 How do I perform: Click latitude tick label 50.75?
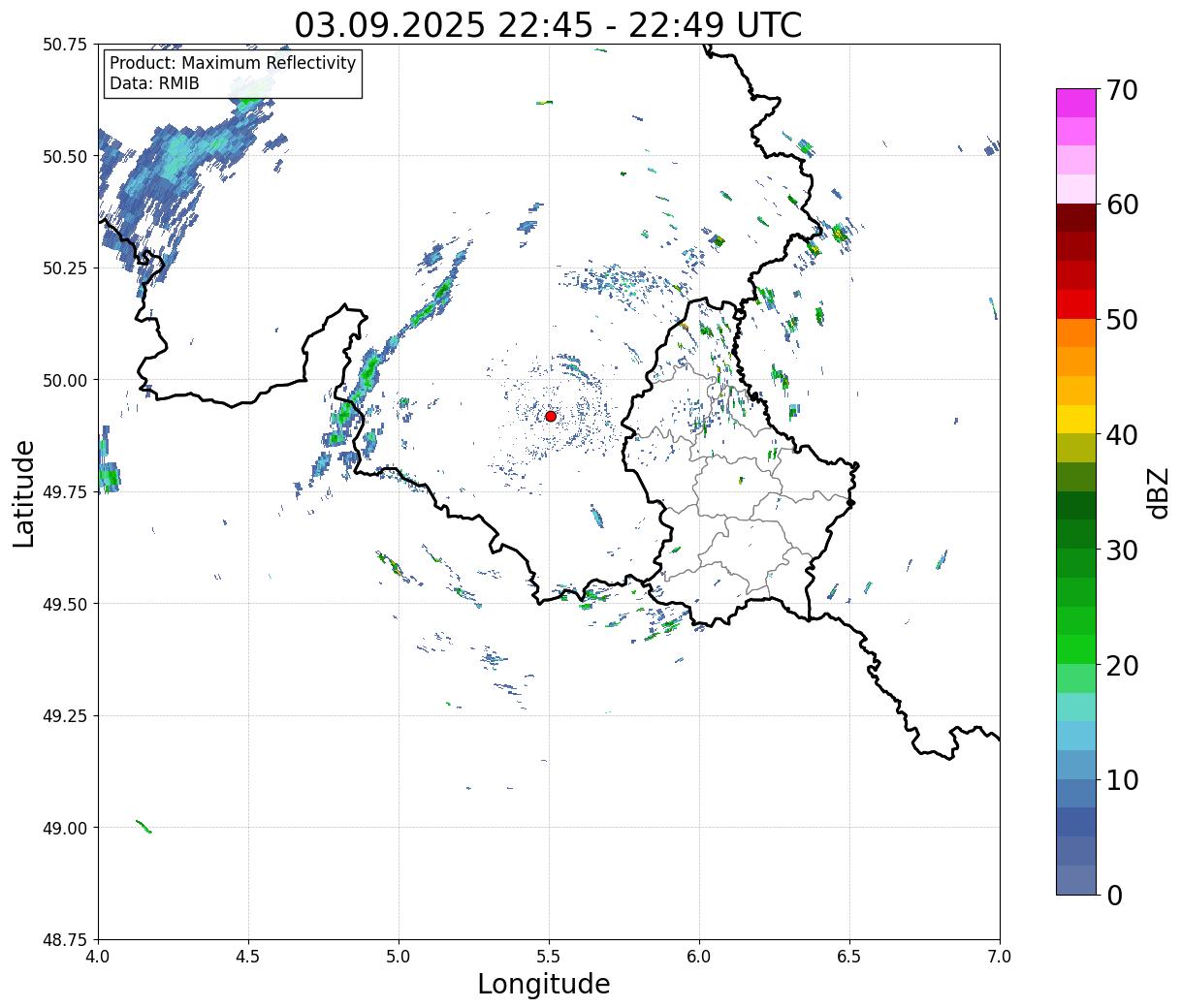pyautogui.click(x=65, y=45)
